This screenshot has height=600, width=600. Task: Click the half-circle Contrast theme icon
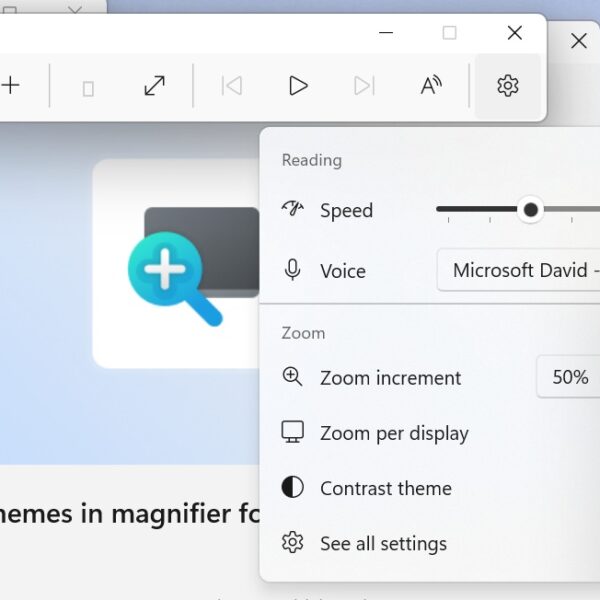[293, 487]
